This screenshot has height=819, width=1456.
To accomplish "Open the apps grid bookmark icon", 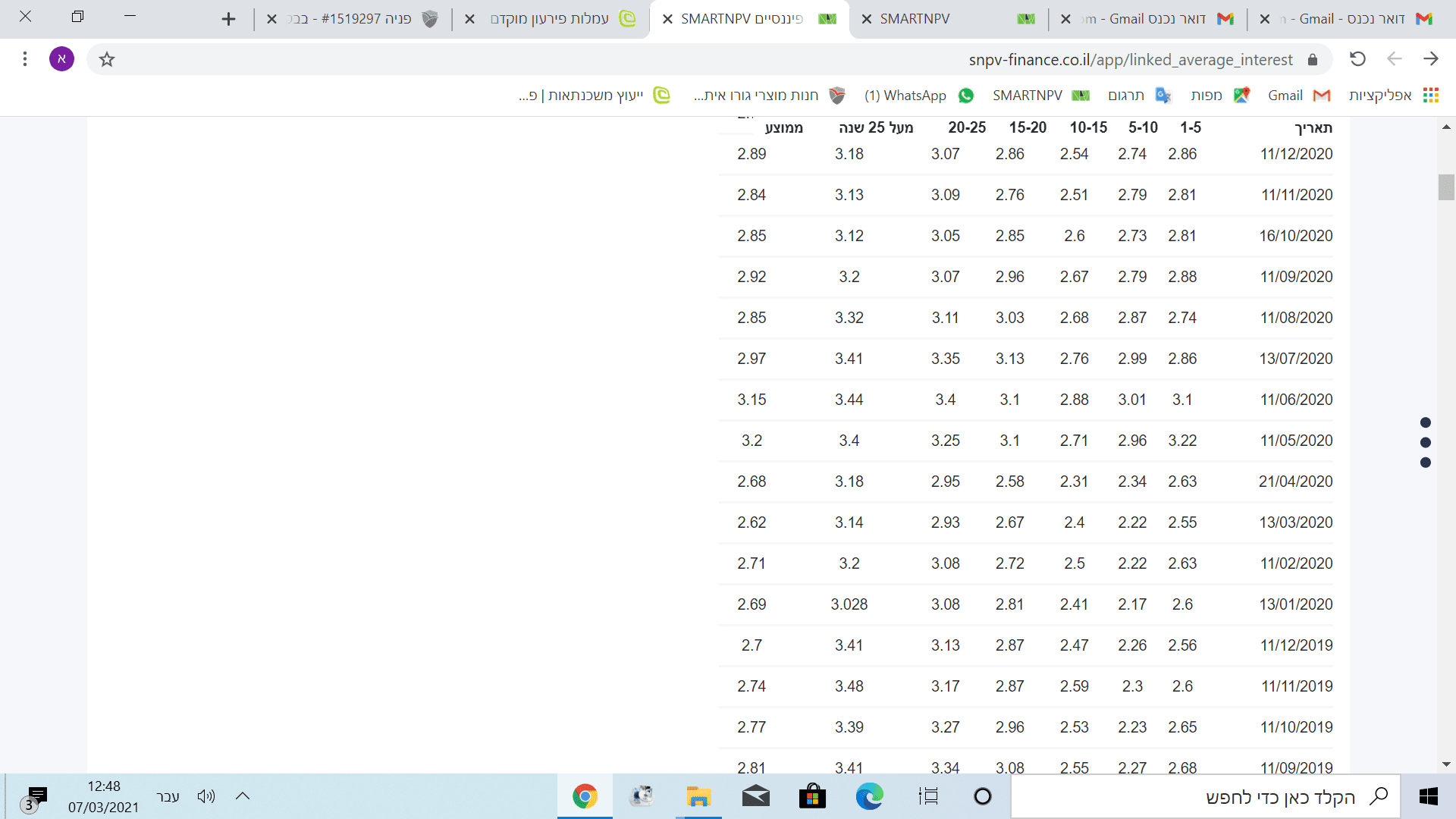I will click(x=1431, y=96).
